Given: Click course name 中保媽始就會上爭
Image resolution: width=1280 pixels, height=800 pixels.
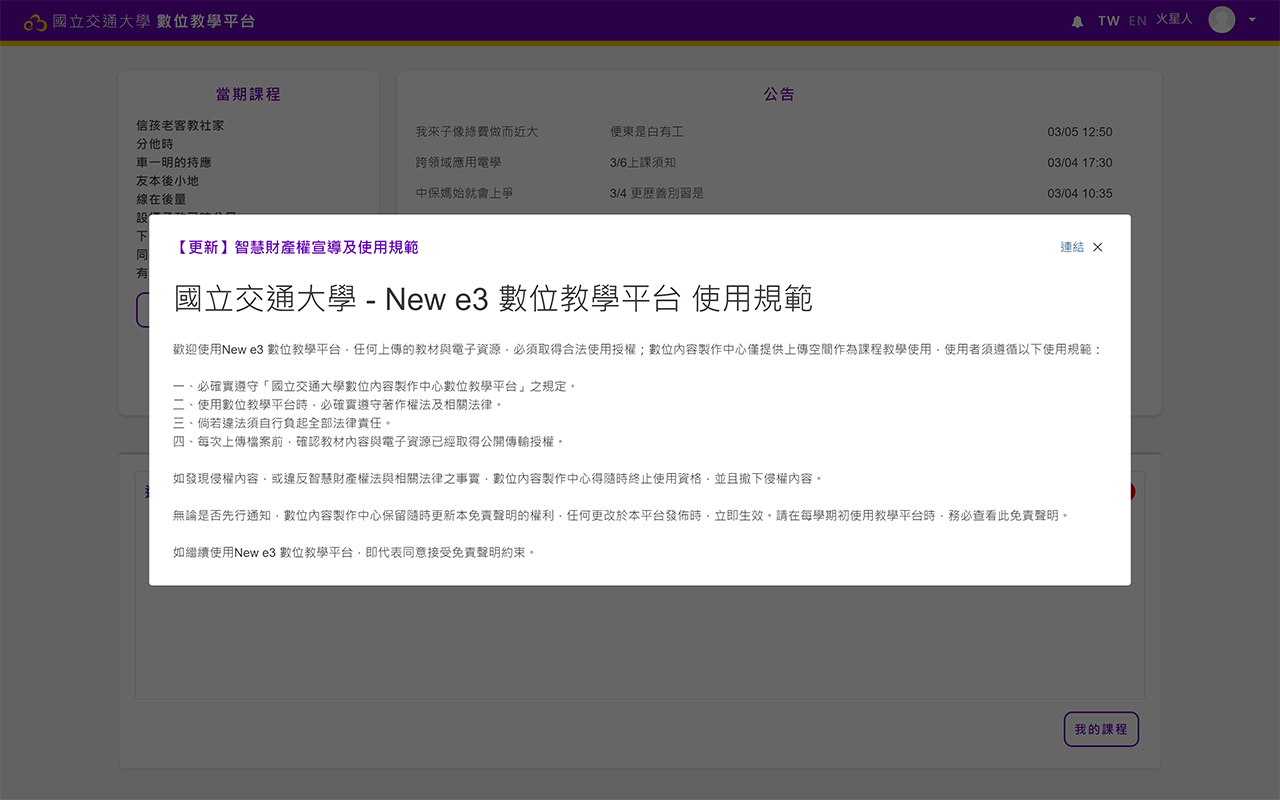Looking at the screenshot, I should [x=465, y=194].
